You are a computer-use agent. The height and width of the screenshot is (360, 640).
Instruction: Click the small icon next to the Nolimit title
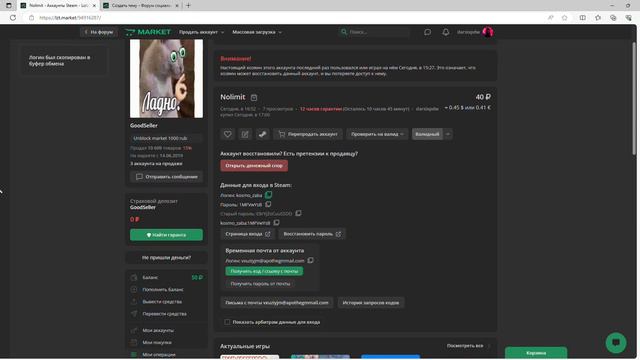tap(254, 98)
